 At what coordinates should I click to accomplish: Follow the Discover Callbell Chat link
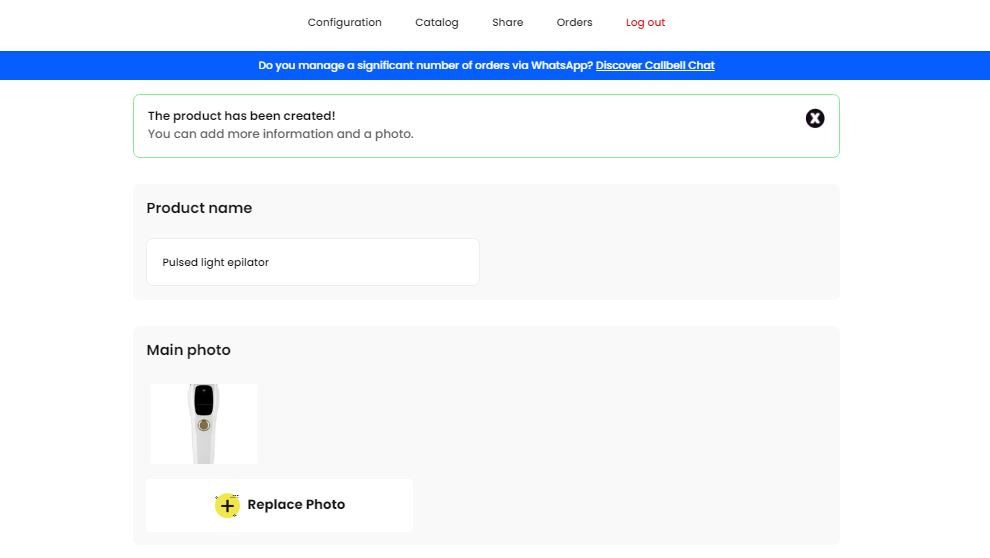click(x=655, y=66)
